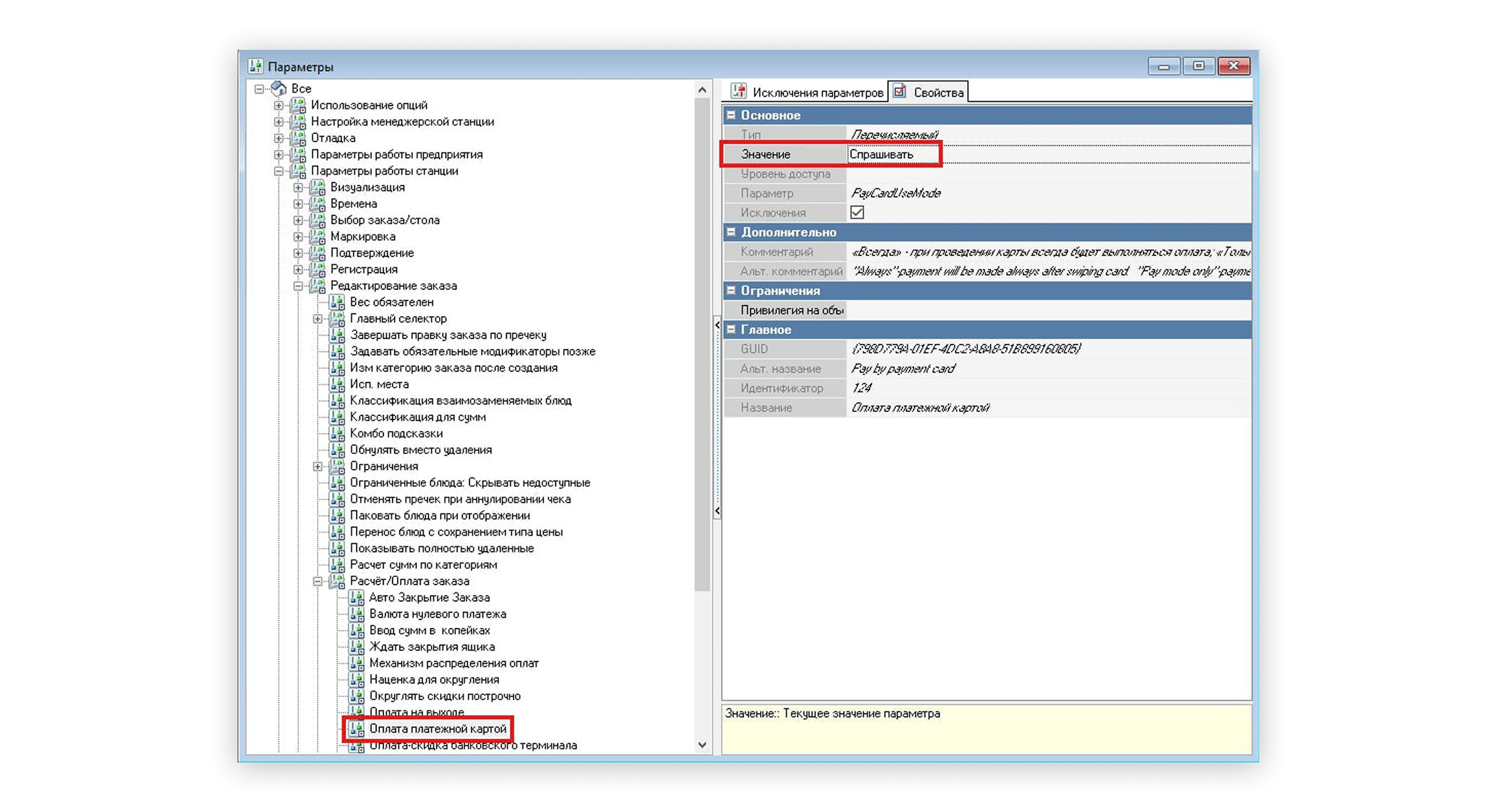Toggle the Исключения checkbox
This screenshot has width=1497, height=812.
click(x=856, y=213)
